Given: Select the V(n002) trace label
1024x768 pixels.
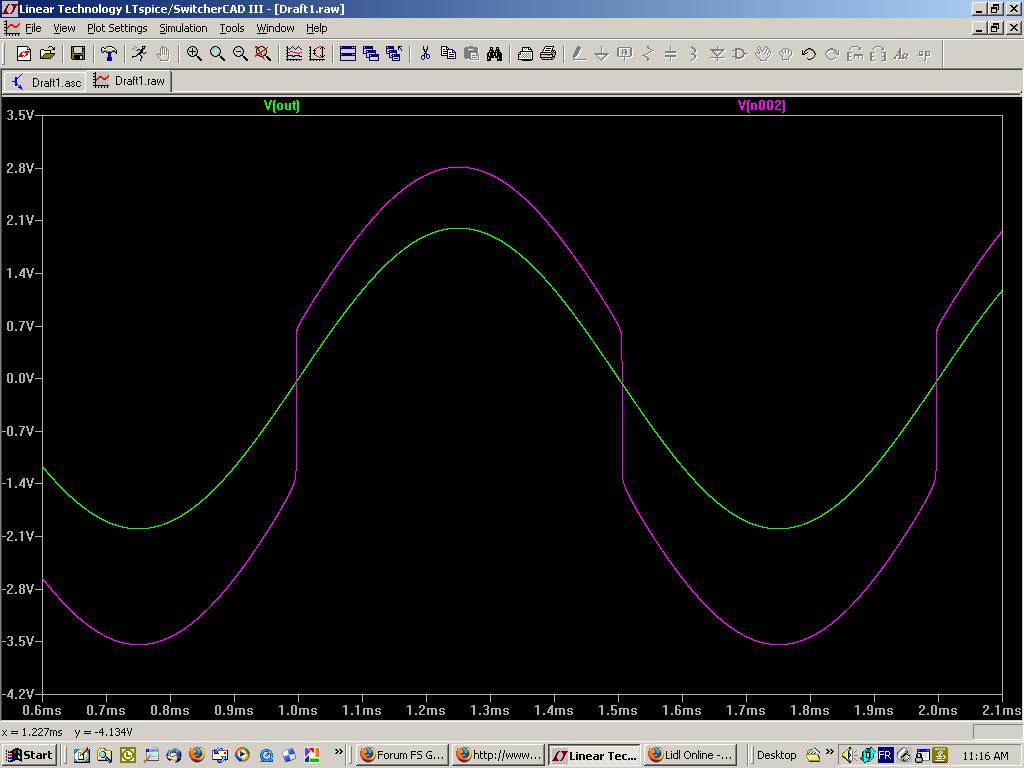Looking at the screenshot, I should click(762, 106).
